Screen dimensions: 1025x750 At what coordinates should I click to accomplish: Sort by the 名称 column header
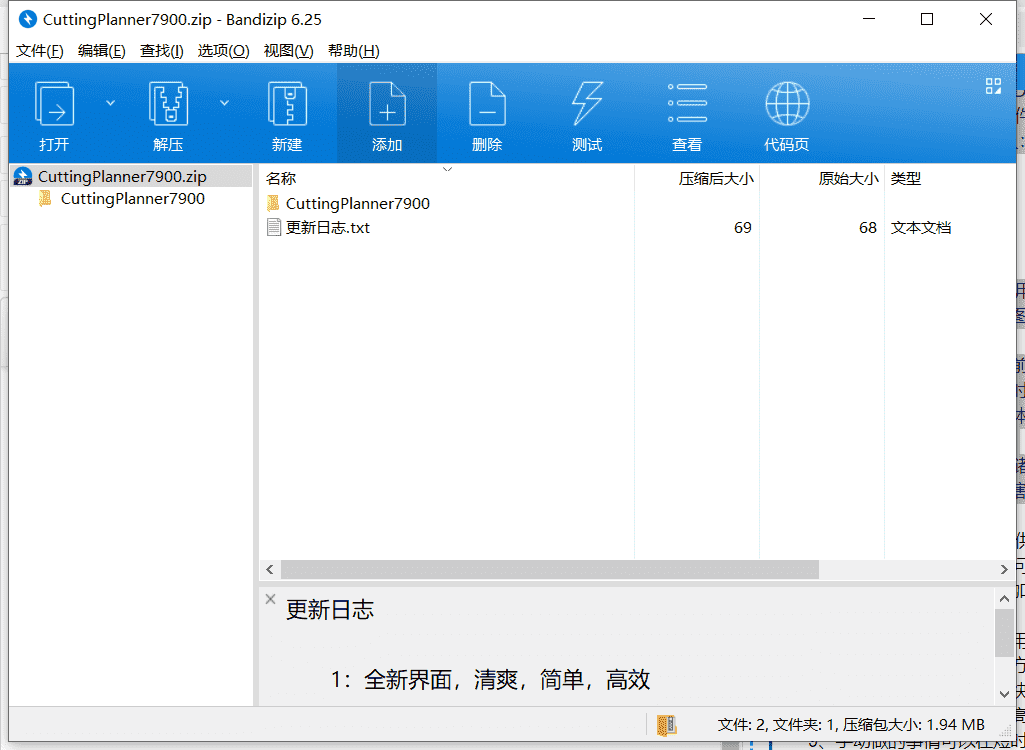[281, 179]
